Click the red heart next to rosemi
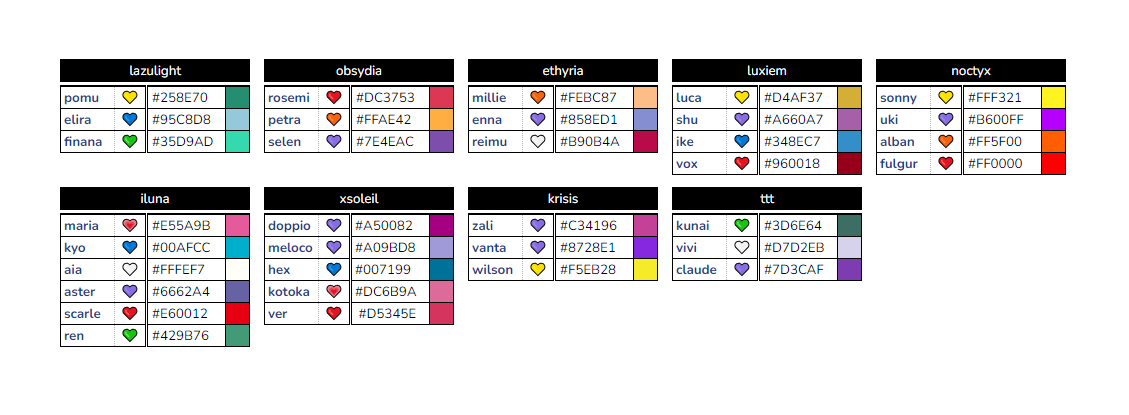This screenshot has width=1129, height=415. (x=333, y=97)
